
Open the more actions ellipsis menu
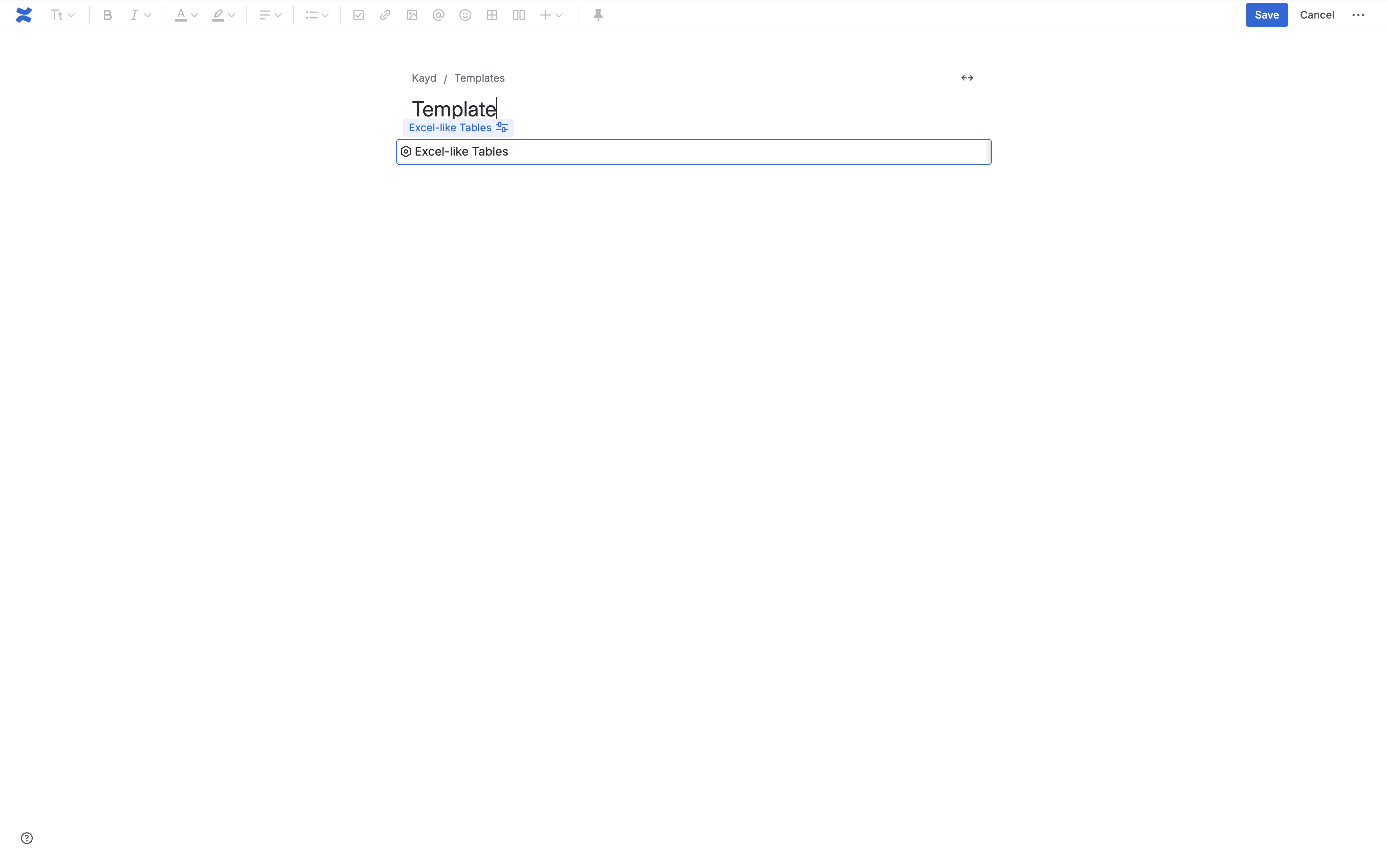[1358, 15]
